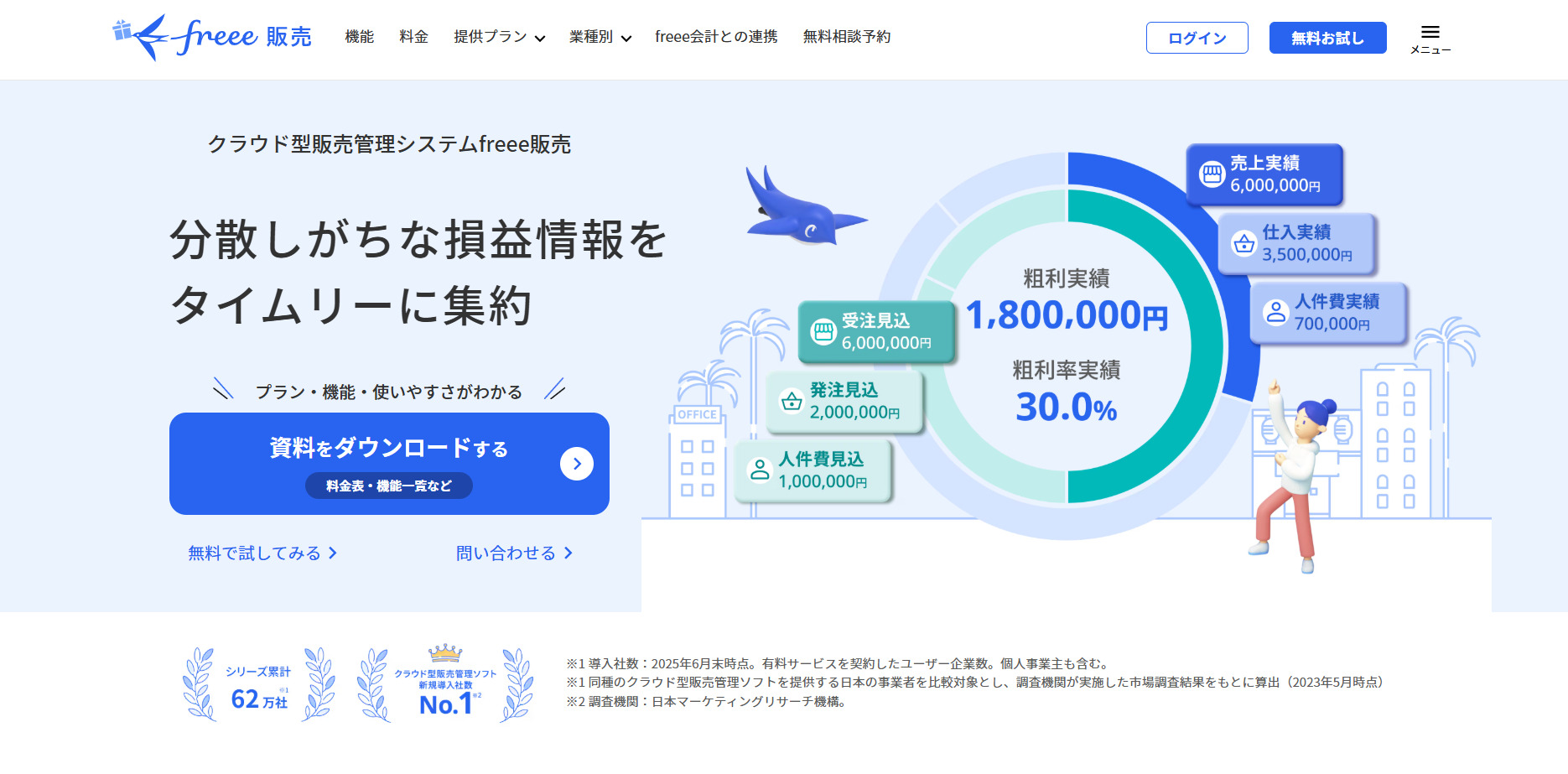This screenshot has height=774, width=1568.
Task: Click the 受注見込 6,000,000円 text
Action: click(886, 332)
